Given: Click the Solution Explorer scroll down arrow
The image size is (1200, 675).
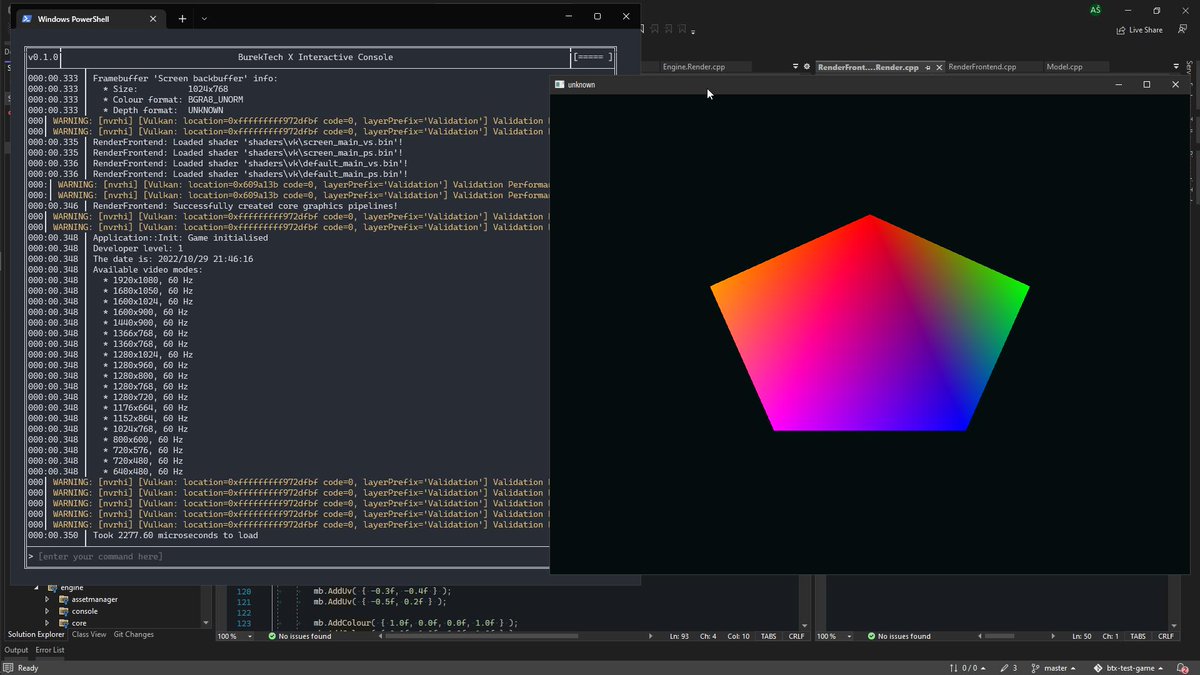Looking at the screenshot, I should click(207, 623).
